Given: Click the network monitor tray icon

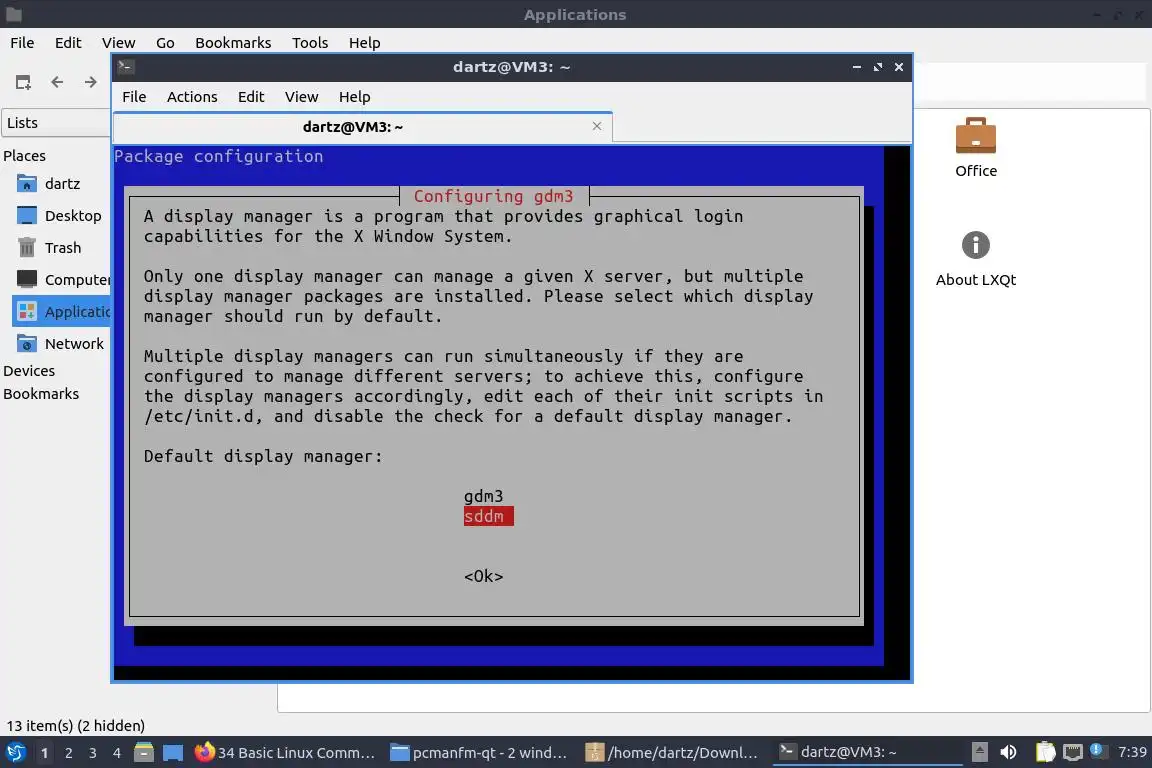Looking at the screenshot, I should point(1073,752).
